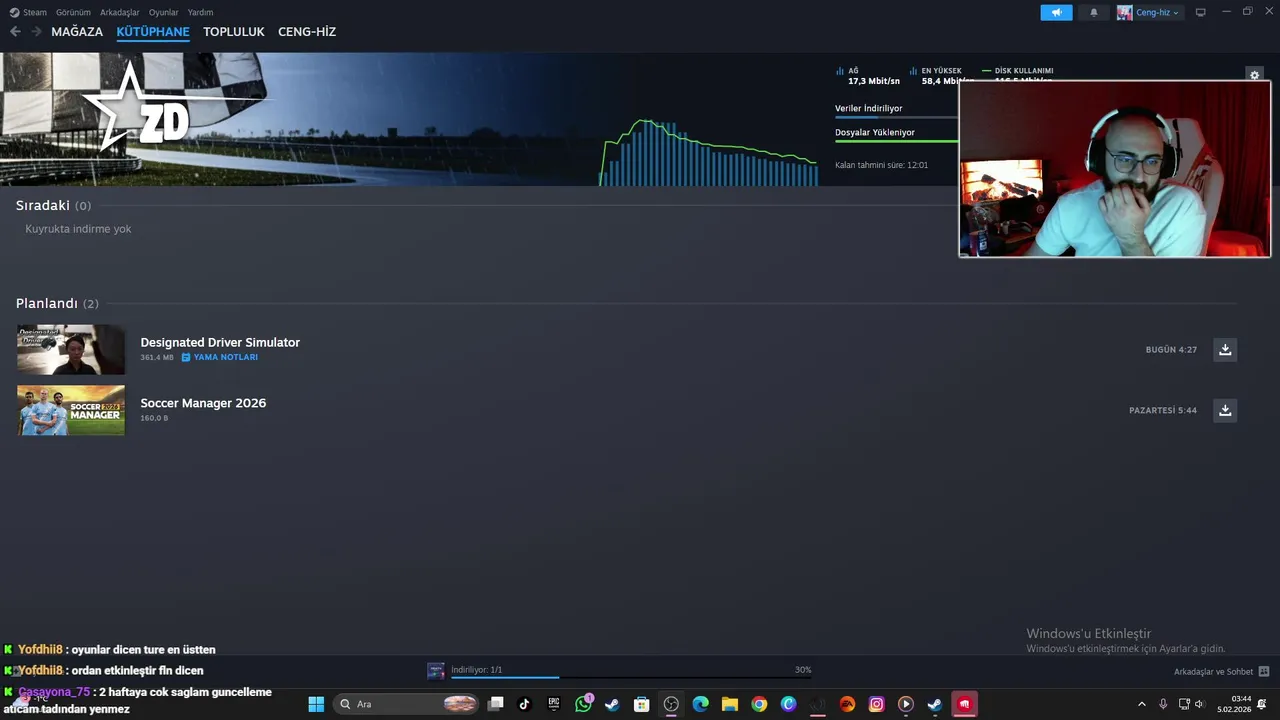Open TikTok from the taskbar
Viewport: 1280px width, 720px height.
coord(524,704)
